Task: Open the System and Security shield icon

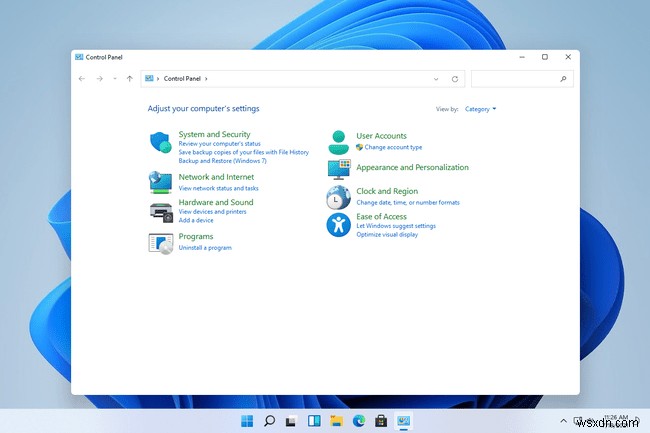Action: 160,143
